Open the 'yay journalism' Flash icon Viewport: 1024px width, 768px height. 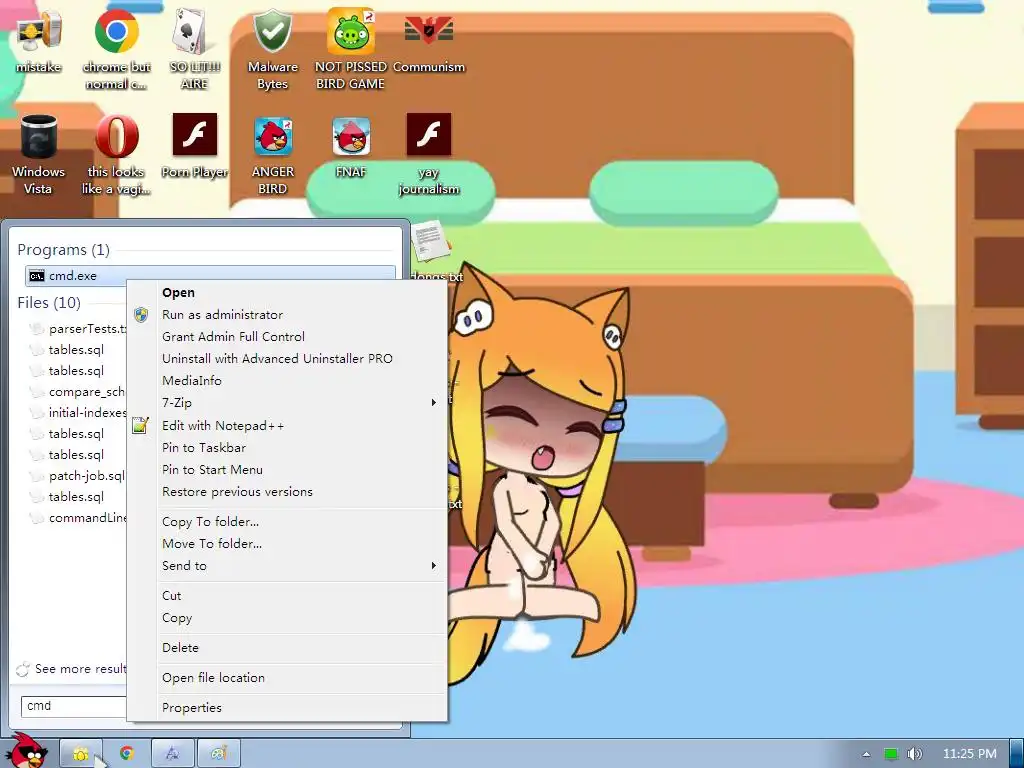429,154
